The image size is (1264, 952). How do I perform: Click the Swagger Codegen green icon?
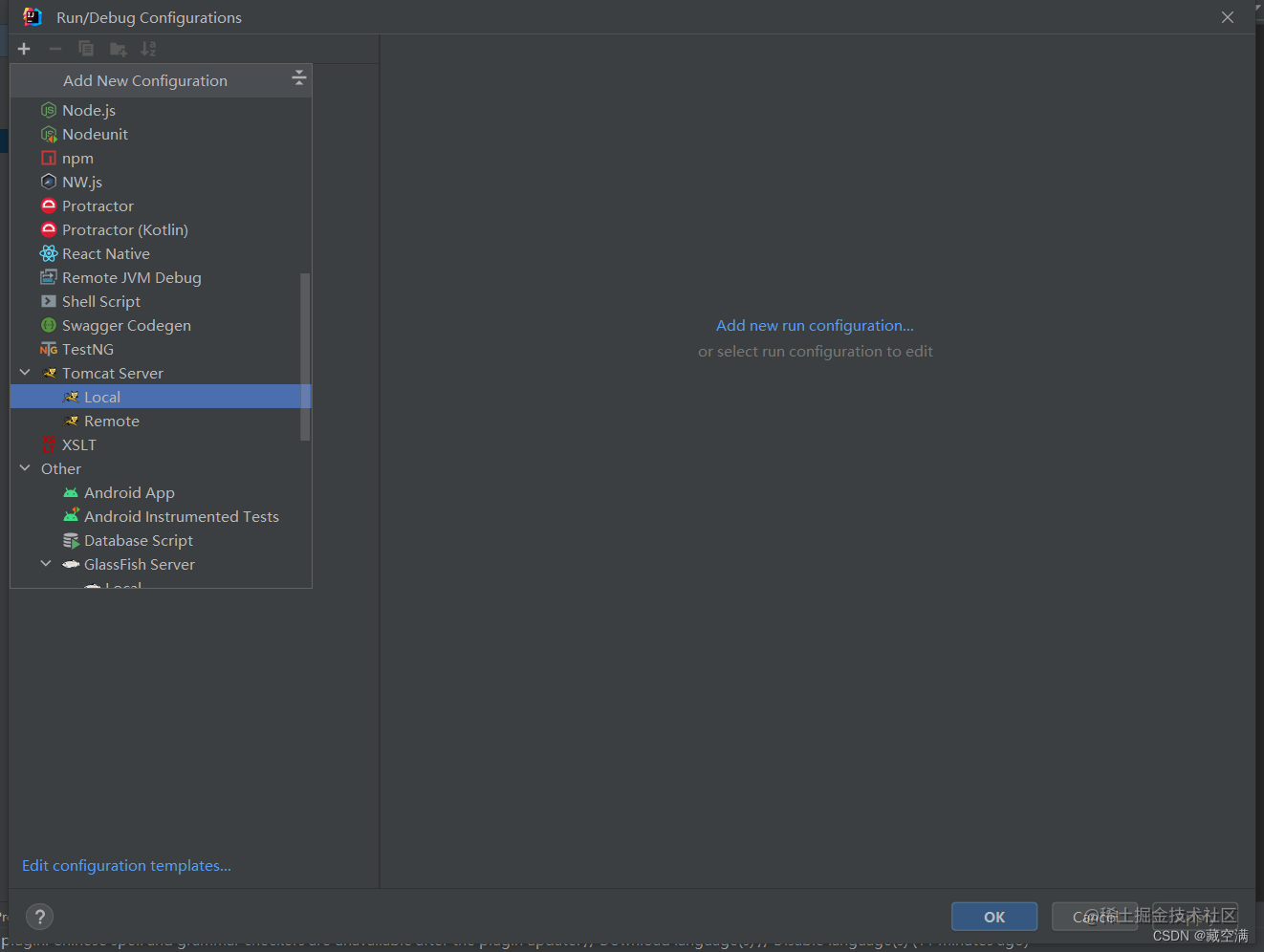(49, 325)
